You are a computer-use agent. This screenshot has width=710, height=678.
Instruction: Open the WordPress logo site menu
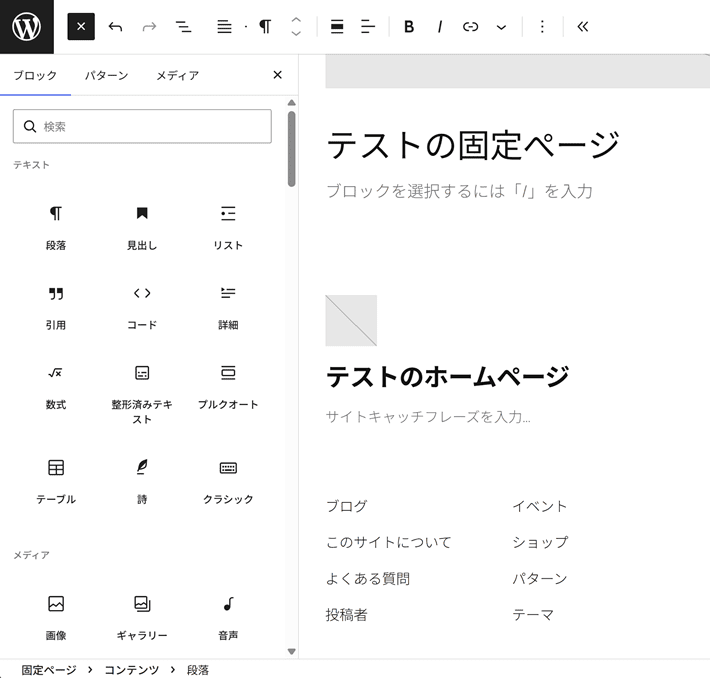(x=27, y=27)
